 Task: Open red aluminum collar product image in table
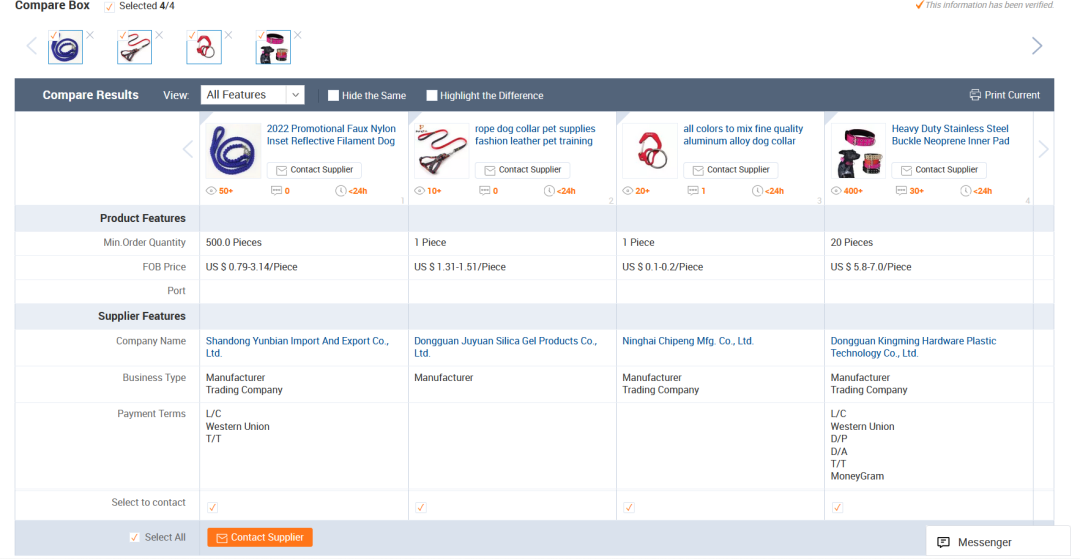click(x=650, y=151)
